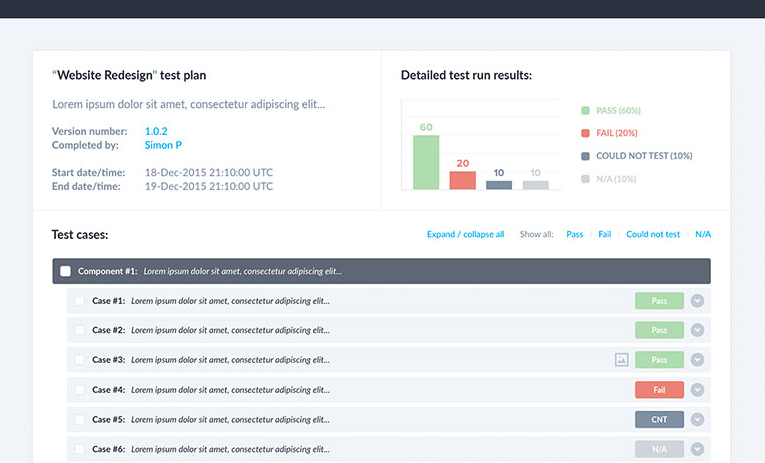Tick the Component #1 checkbox
765x463 pixels.
click(x=65, y=271)
